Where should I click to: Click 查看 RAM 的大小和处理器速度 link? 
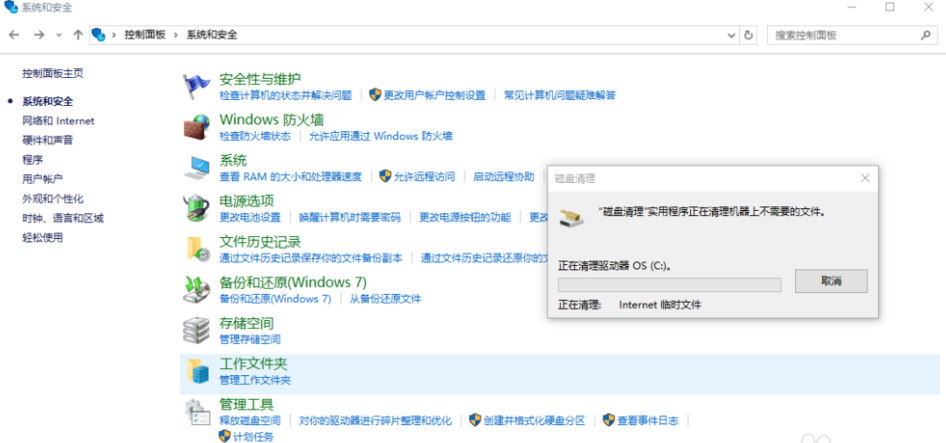(291, 177)
